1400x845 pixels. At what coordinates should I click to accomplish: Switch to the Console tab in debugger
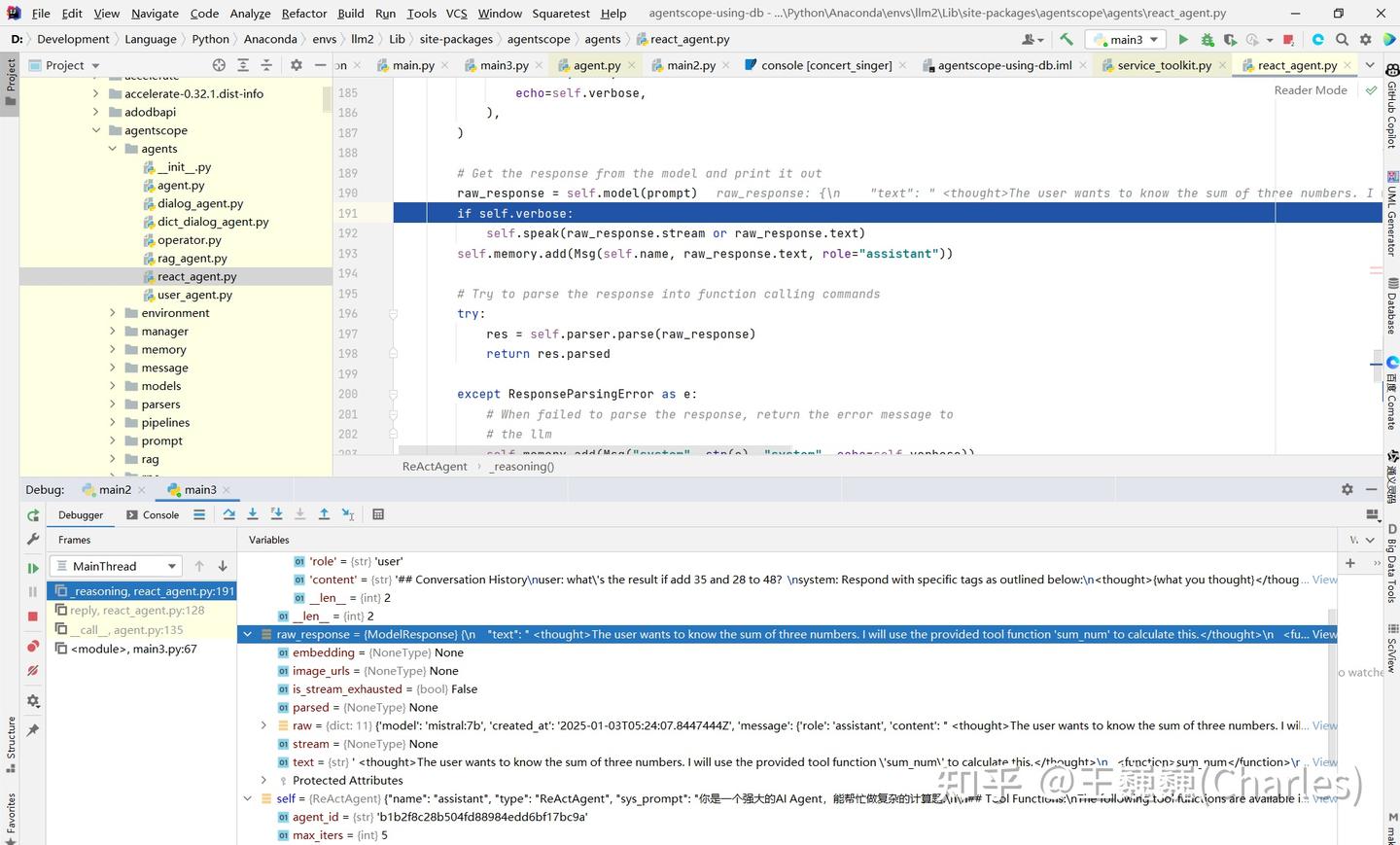coord(154,515)
